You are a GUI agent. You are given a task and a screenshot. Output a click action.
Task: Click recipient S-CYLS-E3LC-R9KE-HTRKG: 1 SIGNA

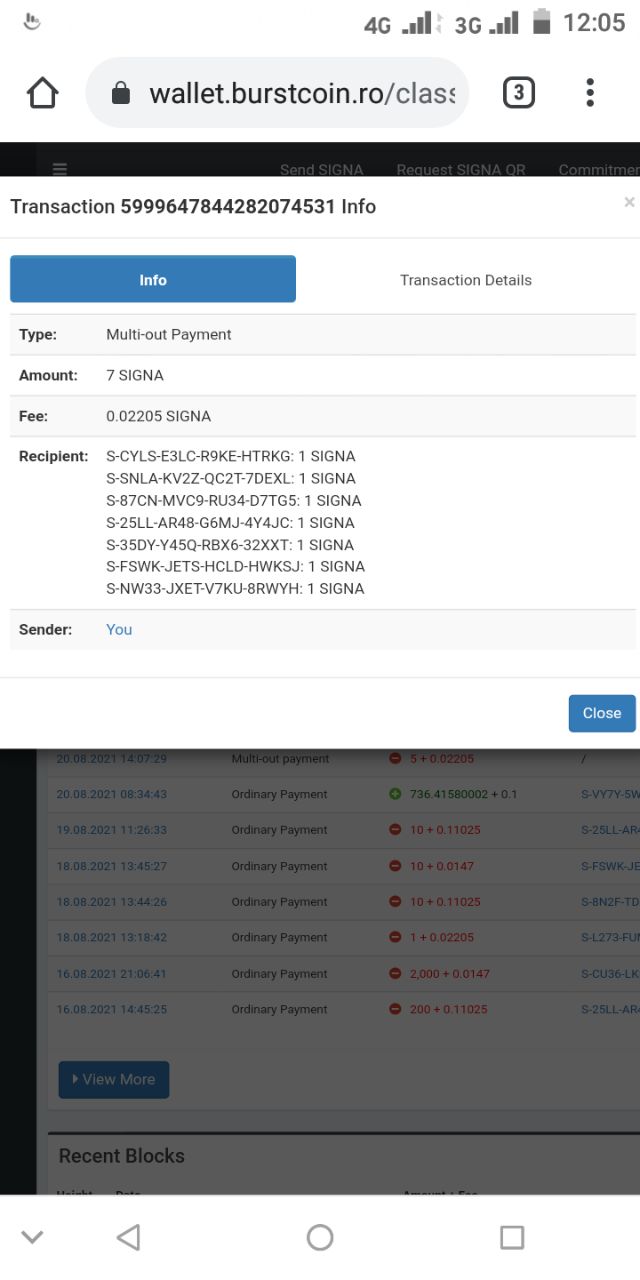pos(230,456)
